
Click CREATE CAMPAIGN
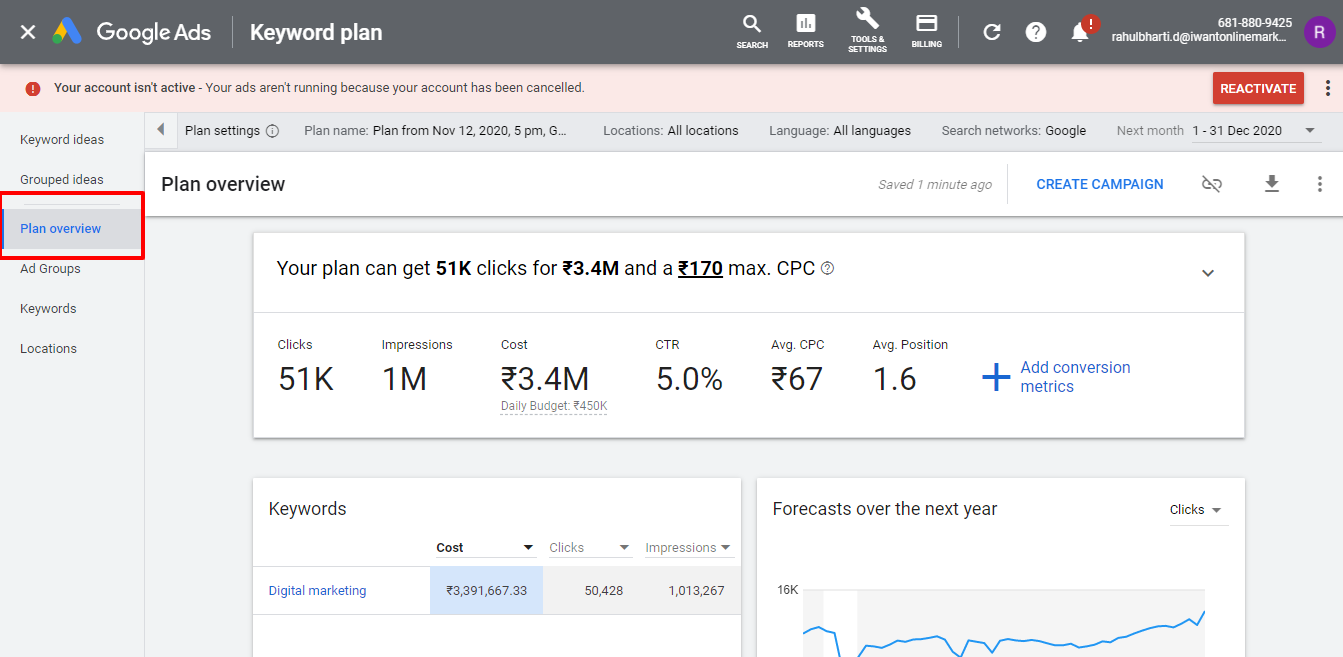point(1100,184)
